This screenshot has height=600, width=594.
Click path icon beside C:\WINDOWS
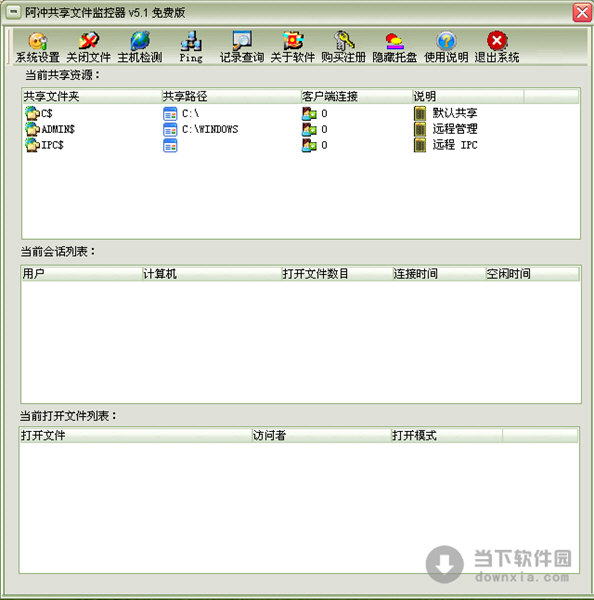pyautogui.click(x=170, y=129)
